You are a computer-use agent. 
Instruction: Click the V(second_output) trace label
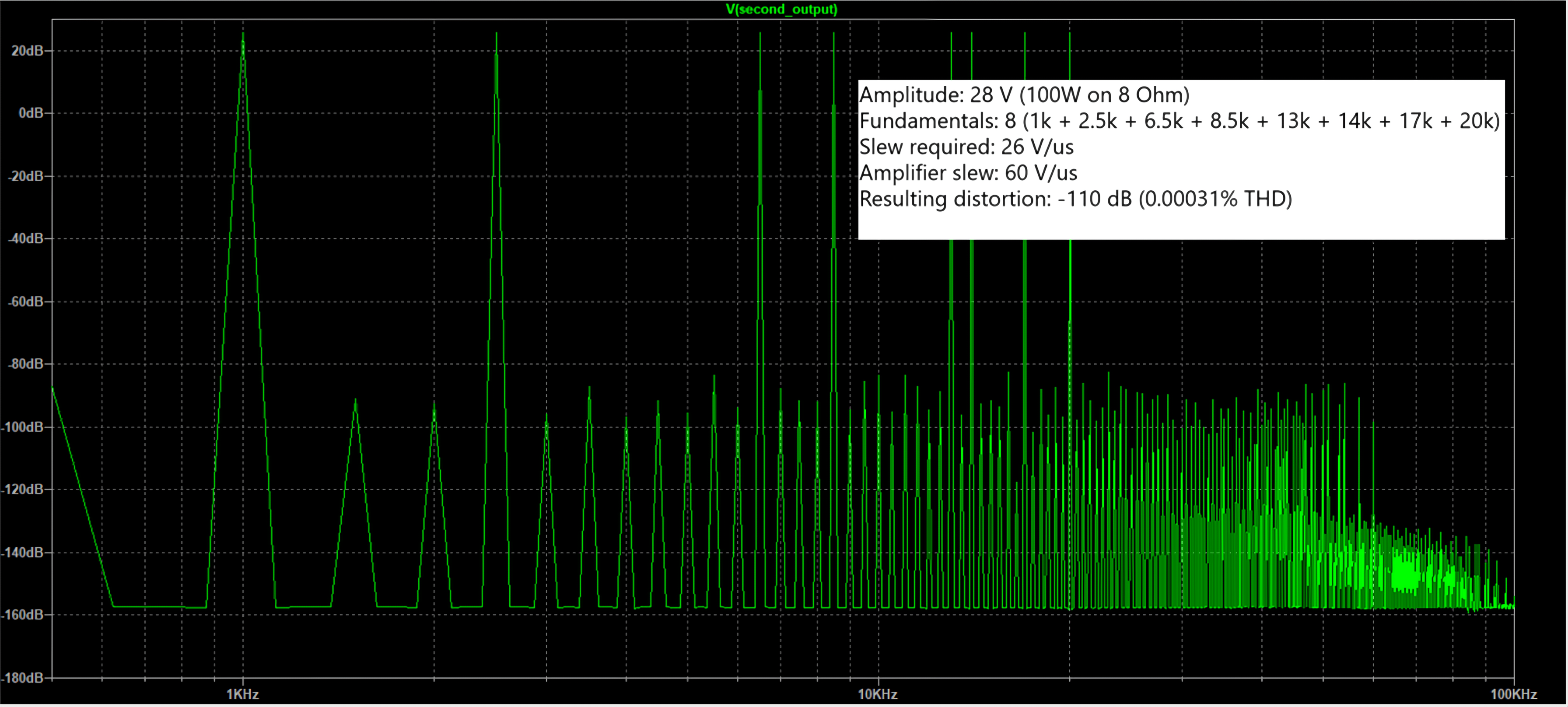pos(781,9)
